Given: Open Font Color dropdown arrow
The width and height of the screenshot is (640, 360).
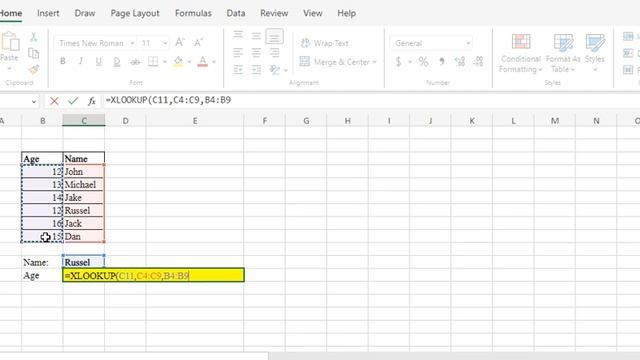Looking at the screenshot, I should (x=213, y=62).
